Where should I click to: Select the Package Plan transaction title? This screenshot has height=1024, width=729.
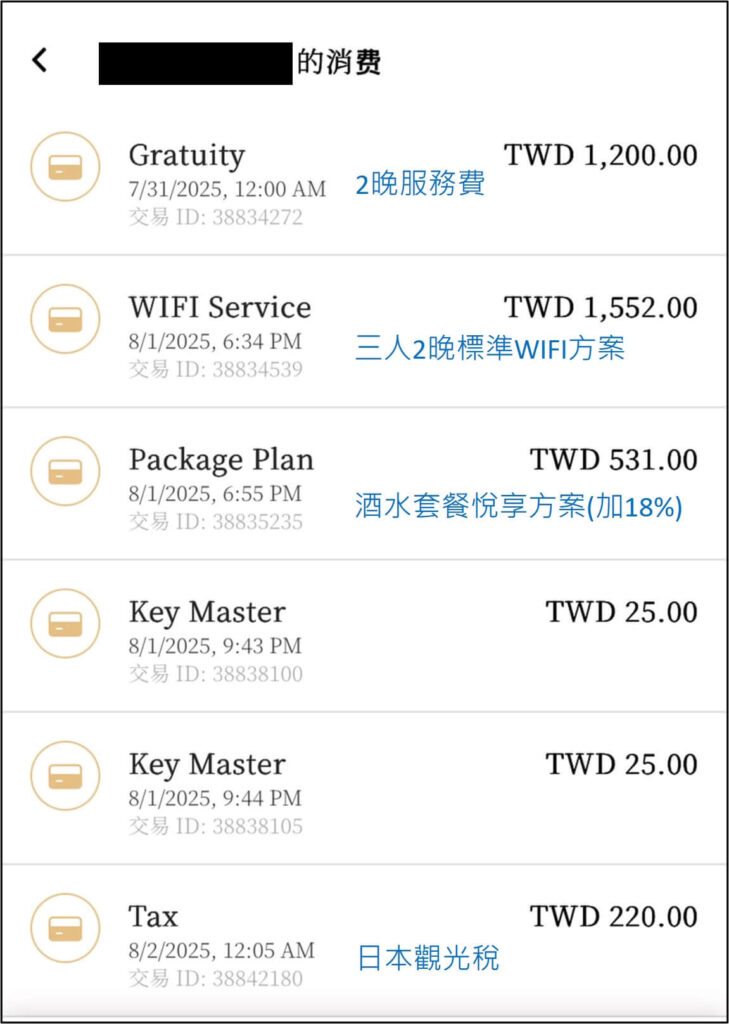[x=221, y=460]
